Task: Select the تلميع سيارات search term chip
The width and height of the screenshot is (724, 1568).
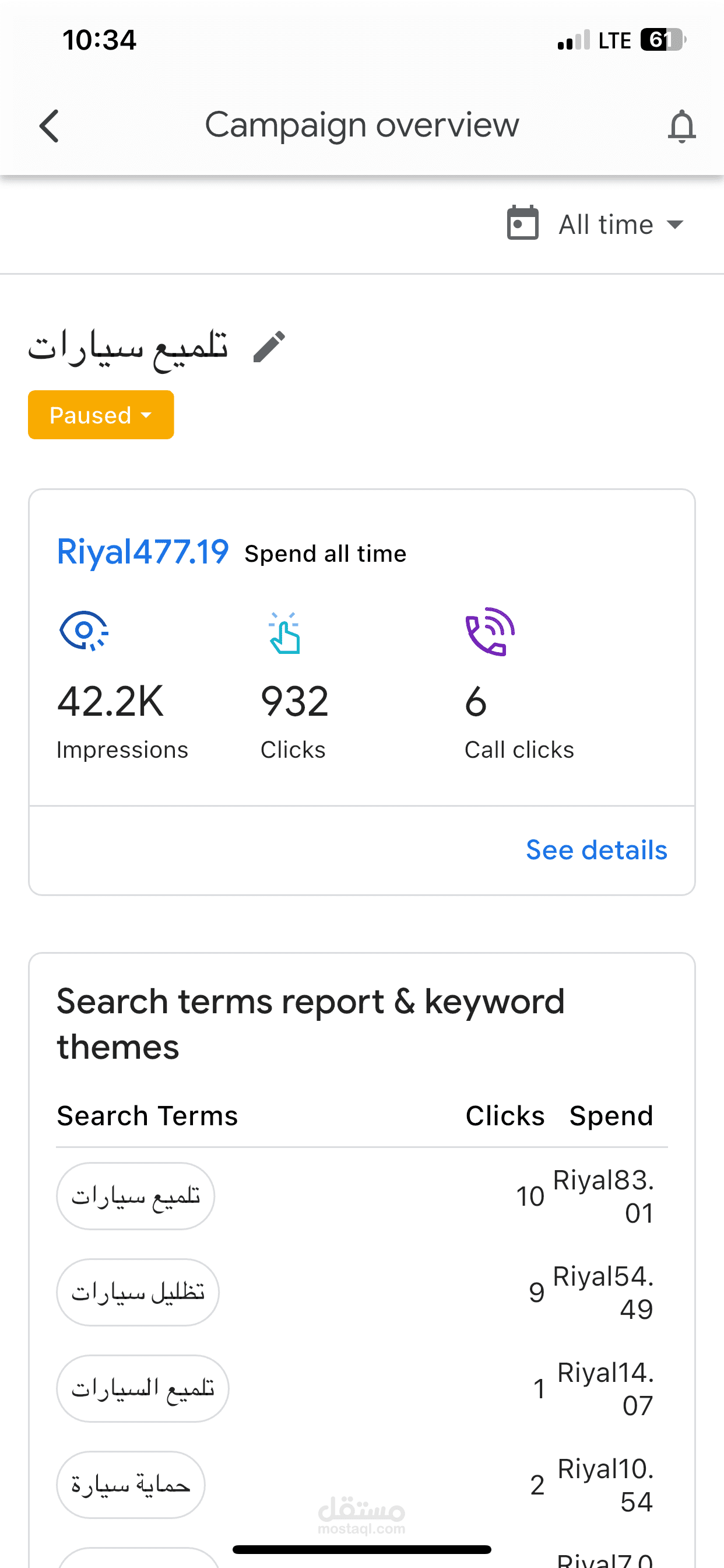Action: [x=136, y=1196]
